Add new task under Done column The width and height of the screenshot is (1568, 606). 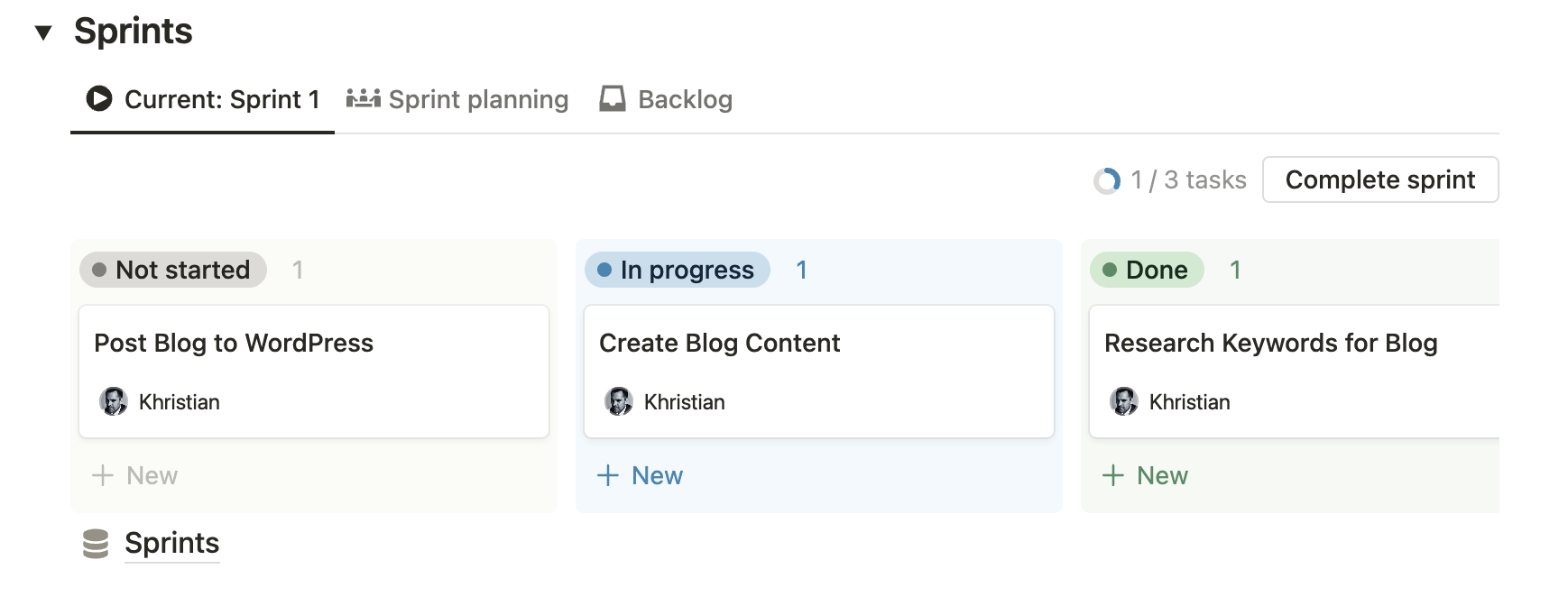[1146, 475]
